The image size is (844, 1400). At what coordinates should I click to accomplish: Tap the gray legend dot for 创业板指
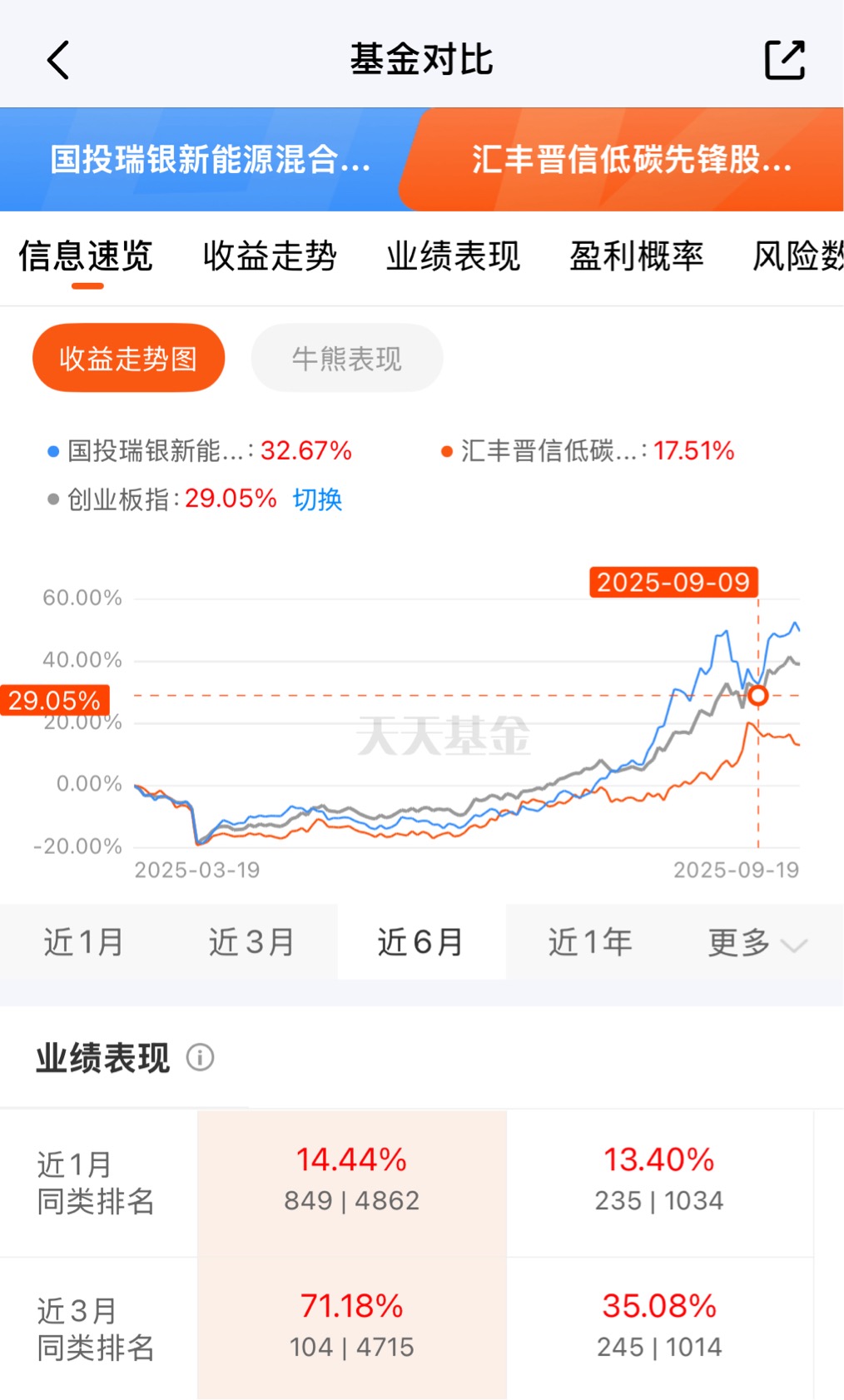click(x=53, y=499)
